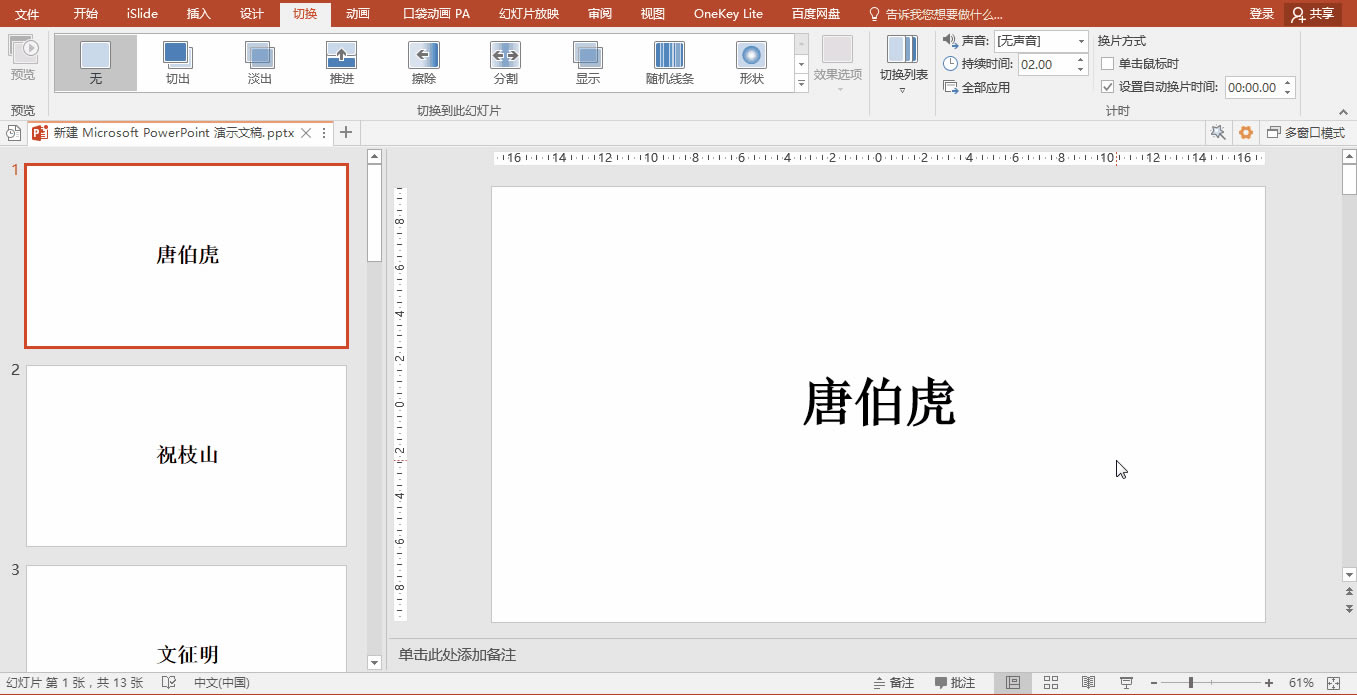Pick the 形状 (Shape) transition icon
The height and width of the screenshot is (695, 1357).
(751, 62)
